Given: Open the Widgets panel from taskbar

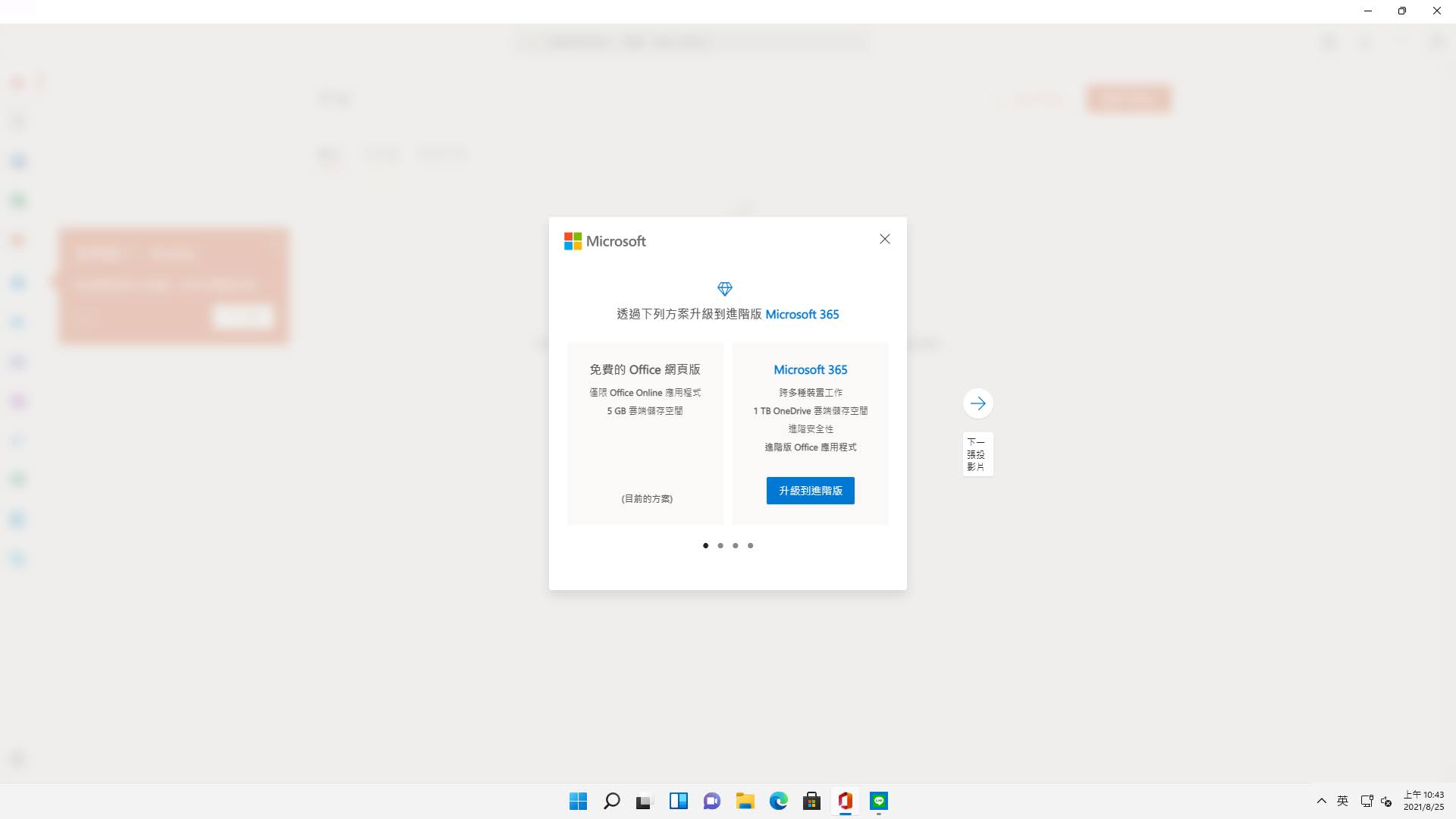Looking at the screenshot, I should (678, 801).
